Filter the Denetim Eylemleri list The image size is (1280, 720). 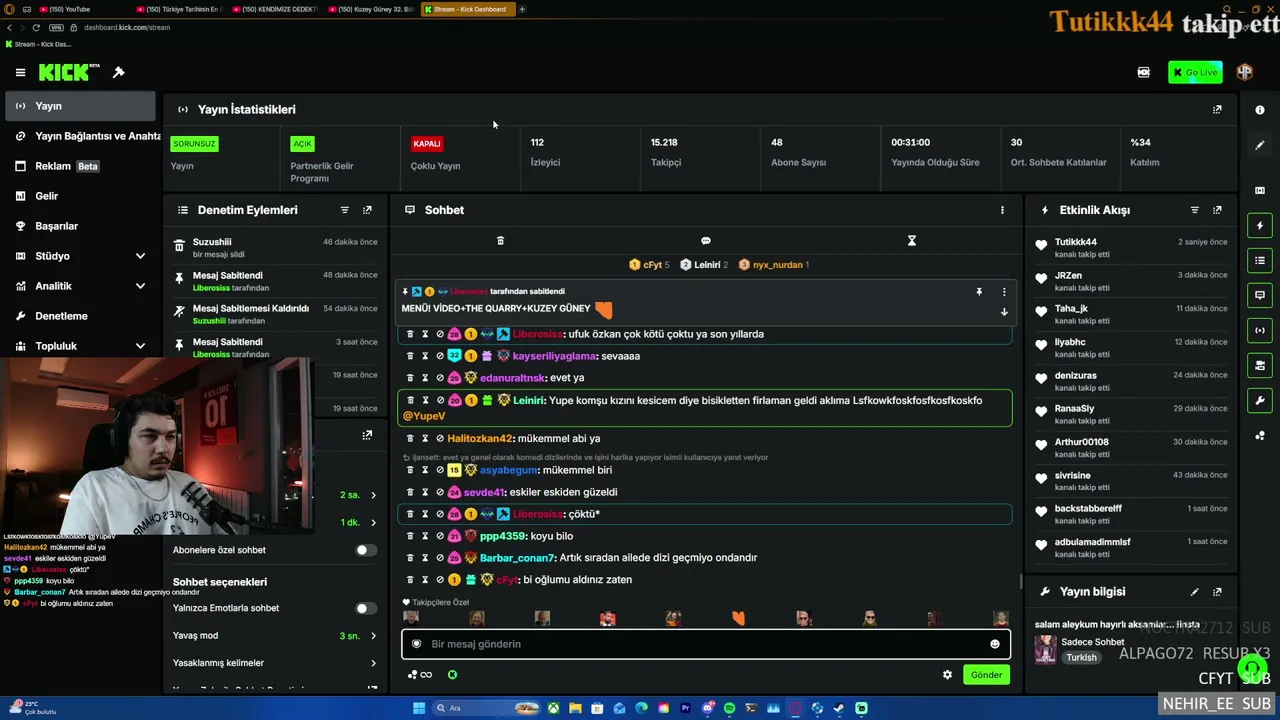point(345,210)
